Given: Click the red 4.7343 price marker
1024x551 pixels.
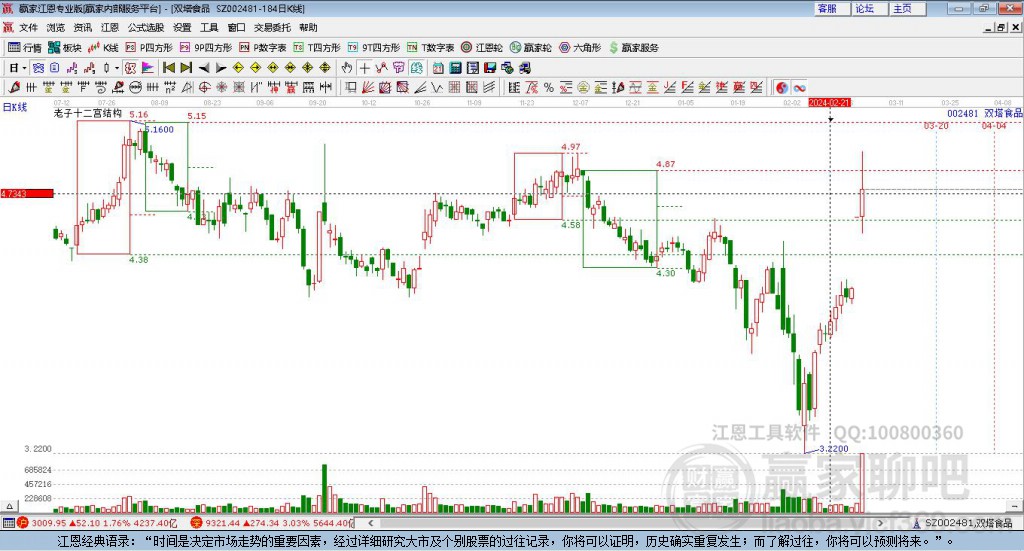Looking at the screenshot, I should (x=27, y=194).
